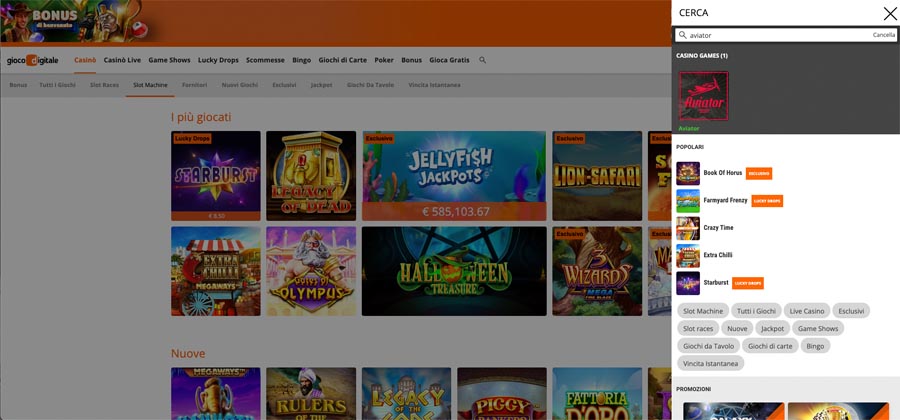Click the green Aviator game title

689,129
